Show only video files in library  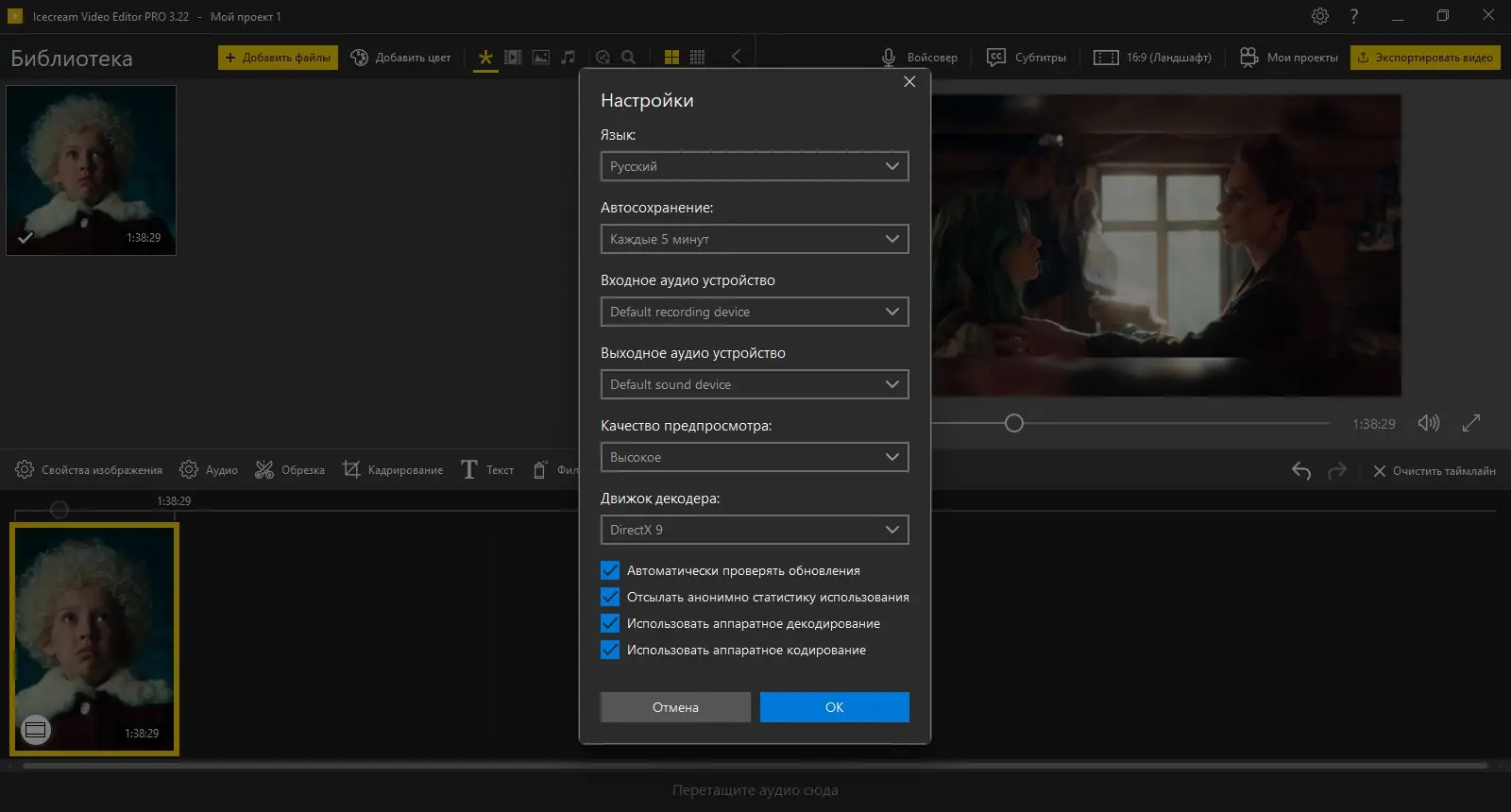(x=513, y=58)
